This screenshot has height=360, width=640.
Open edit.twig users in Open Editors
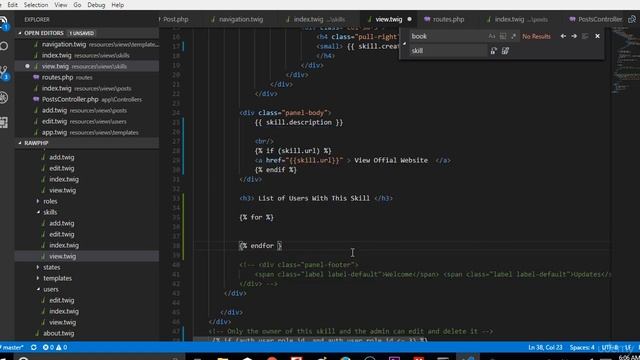87,121
